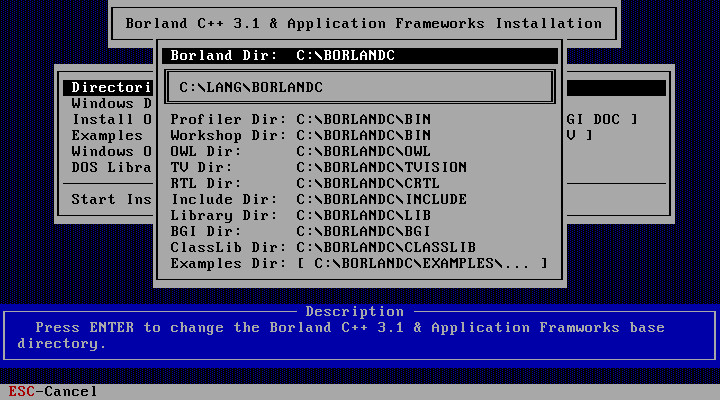Select the Borland Dir entry

pyautogui.click(x=360, y=56)
